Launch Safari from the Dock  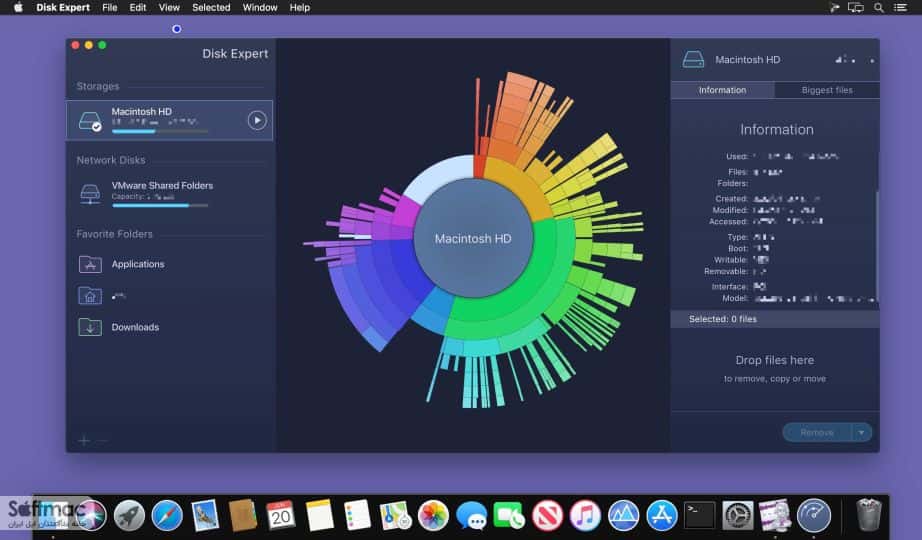[167, 516]
